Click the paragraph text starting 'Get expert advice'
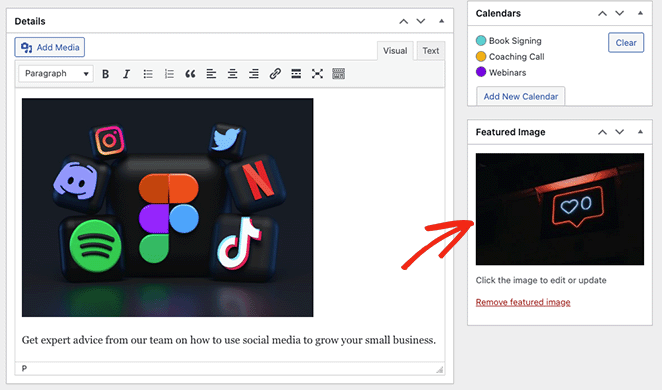662x390 pixels. [228, 340]
